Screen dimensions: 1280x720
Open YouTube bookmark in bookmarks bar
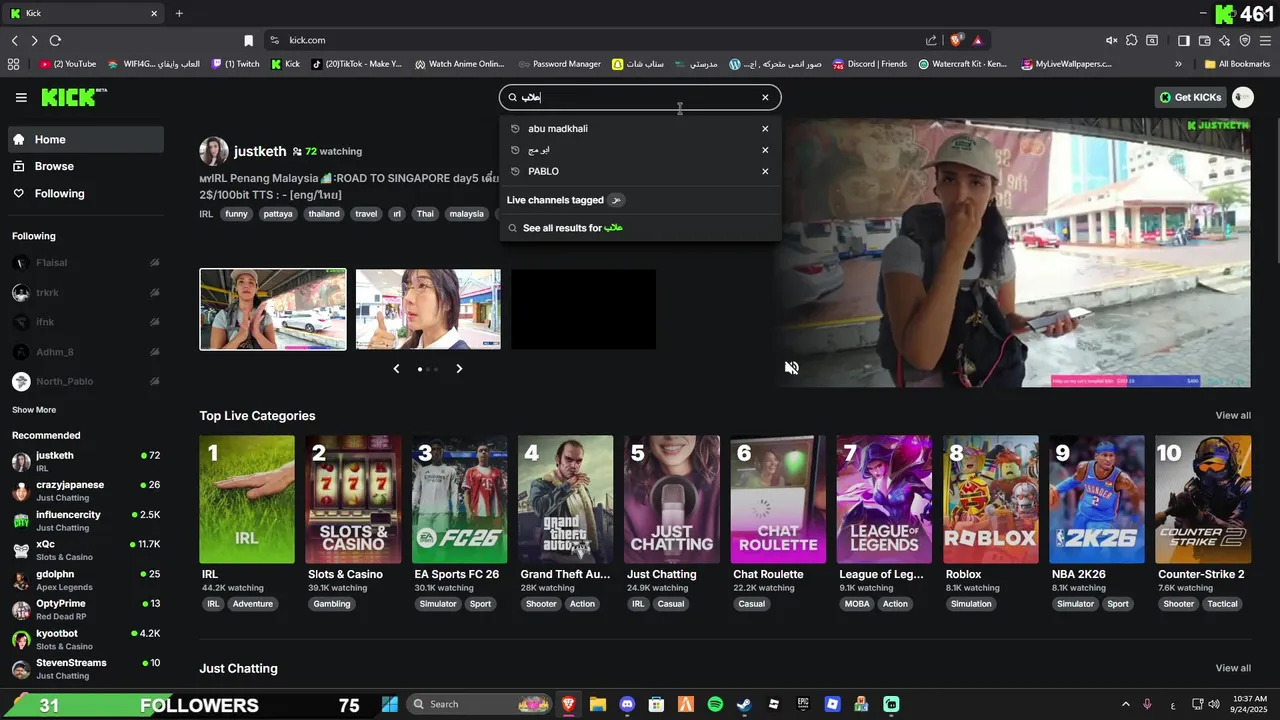click(68, 64)
